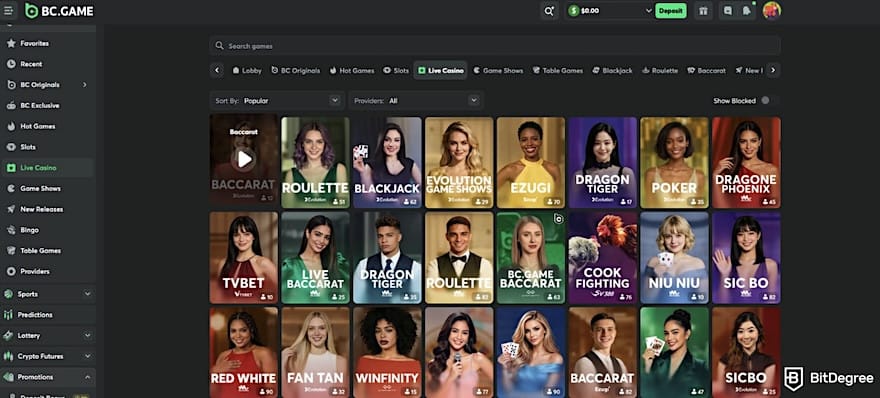The height and width of the screenshot is (398, 880).
Task: Switch to the Baccarat category tab
Action: 707,71
